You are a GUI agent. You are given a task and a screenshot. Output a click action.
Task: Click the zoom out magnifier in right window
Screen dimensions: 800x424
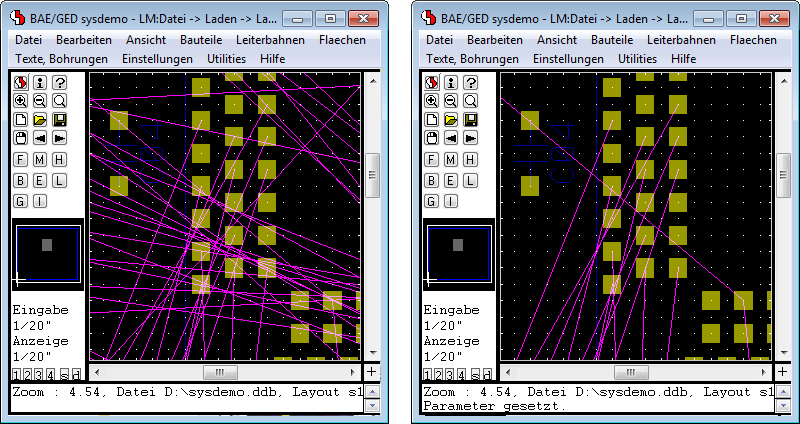click(450, 101)
